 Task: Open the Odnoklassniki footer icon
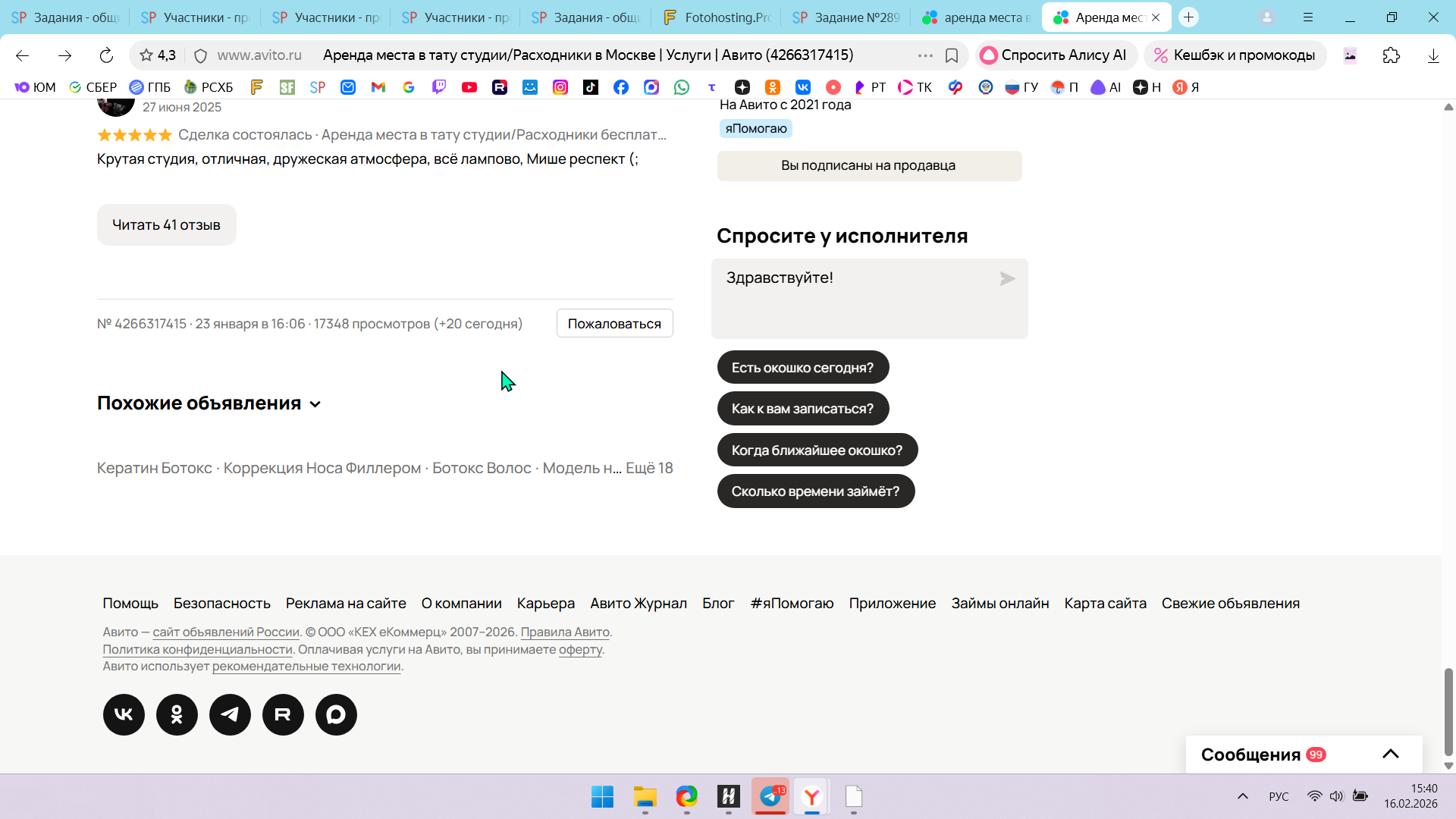pyautogui.click(x=177, y=714)
